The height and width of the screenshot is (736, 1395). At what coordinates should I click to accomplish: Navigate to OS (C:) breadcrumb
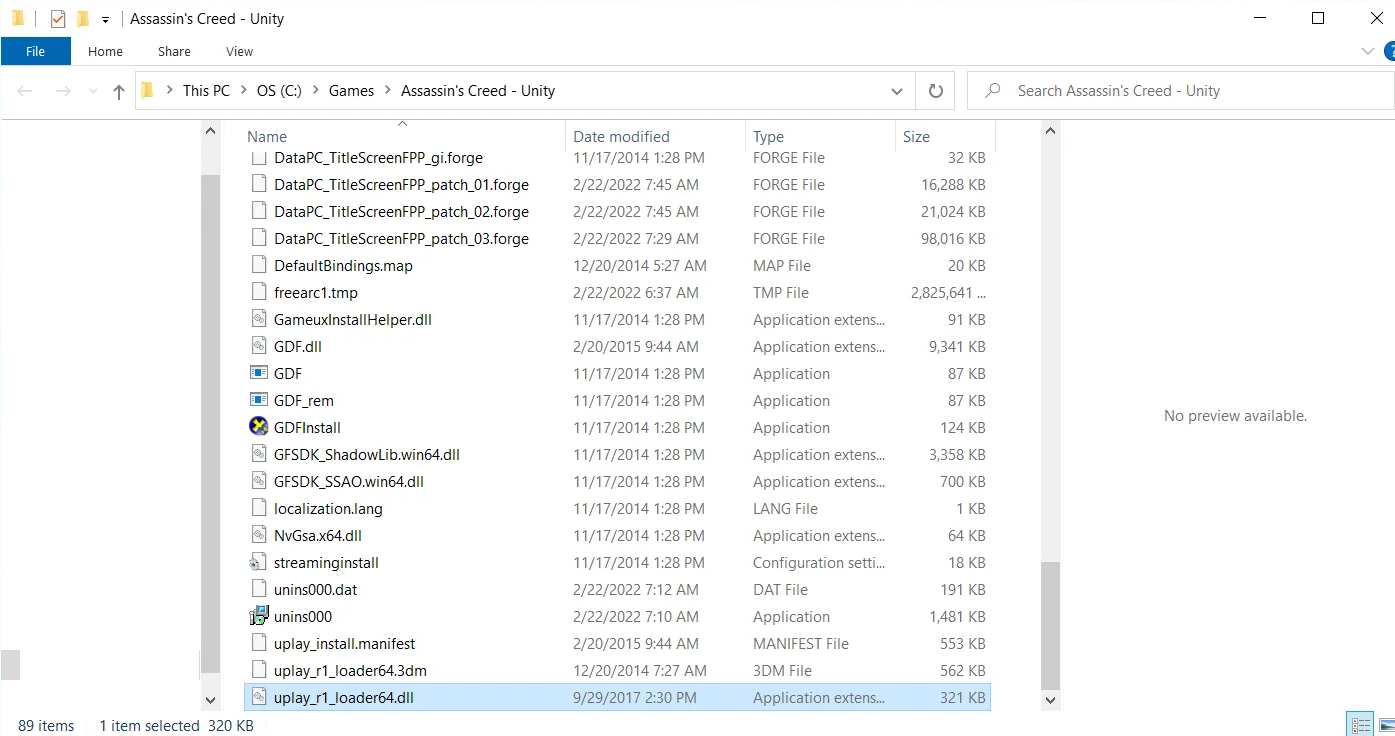(x=279, y=91)
